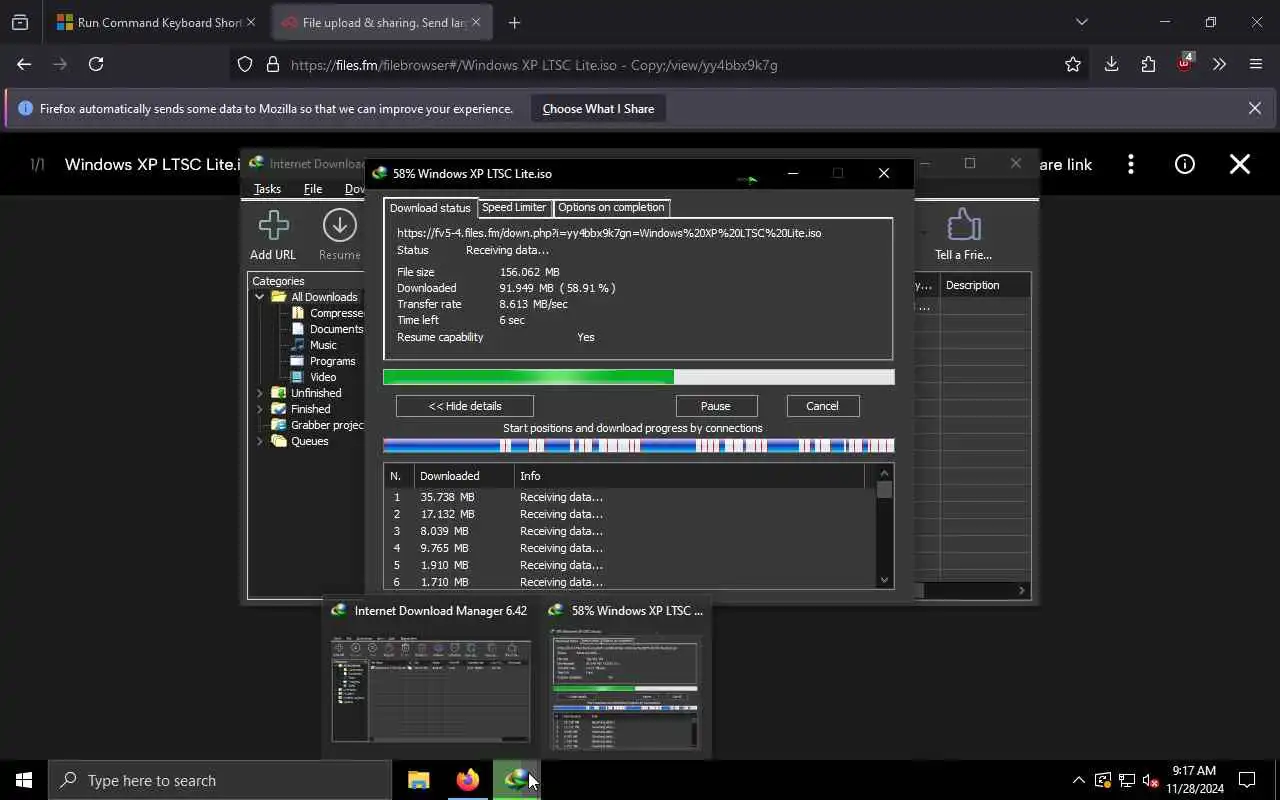Screen dimensions: 1280x800
Task: Dismiss the Firefox data notification bar
Action: click(x=1254, y=108)
